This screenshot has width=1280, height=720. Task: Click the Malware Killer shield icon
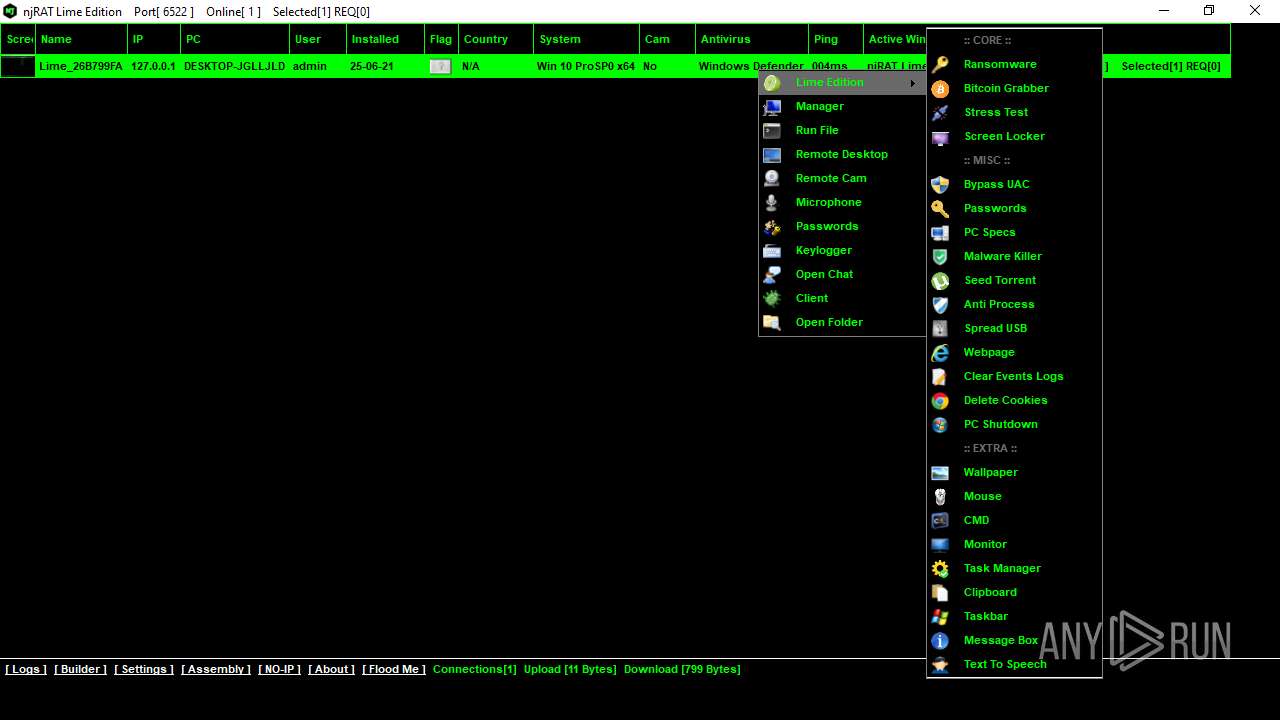(940, 256)
